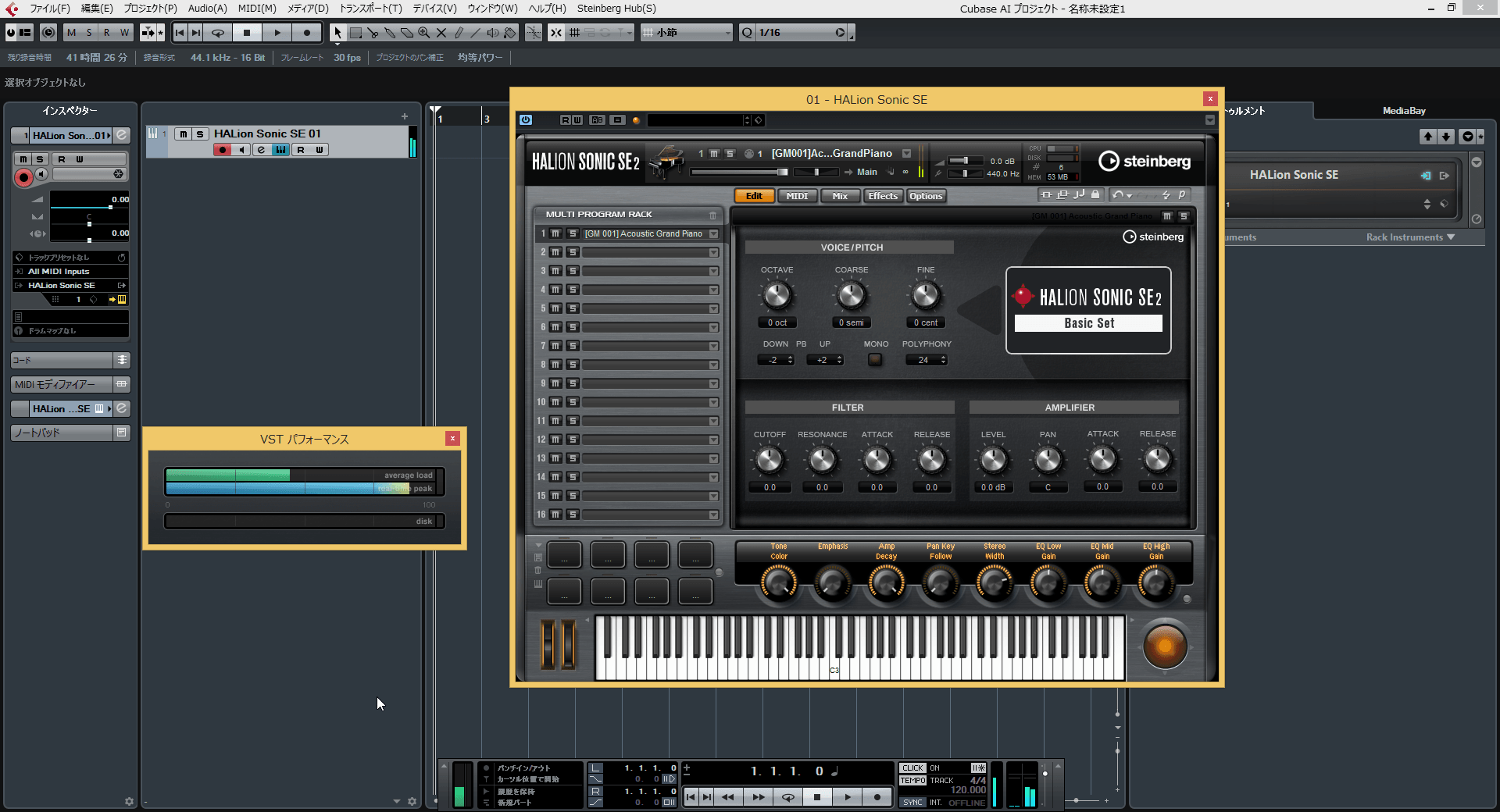Image resolution: width=1500 pixels, height=812 pixels.
Task: Click top toolbar Record button
Action: pos(306,33)
